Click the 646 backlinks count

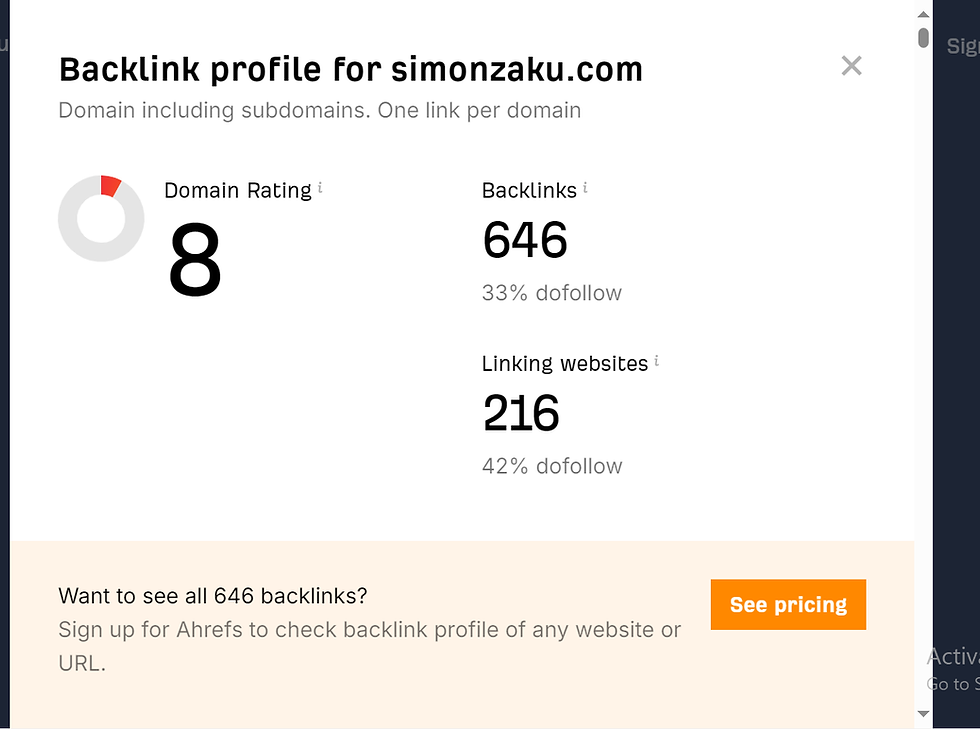[524, 240]
